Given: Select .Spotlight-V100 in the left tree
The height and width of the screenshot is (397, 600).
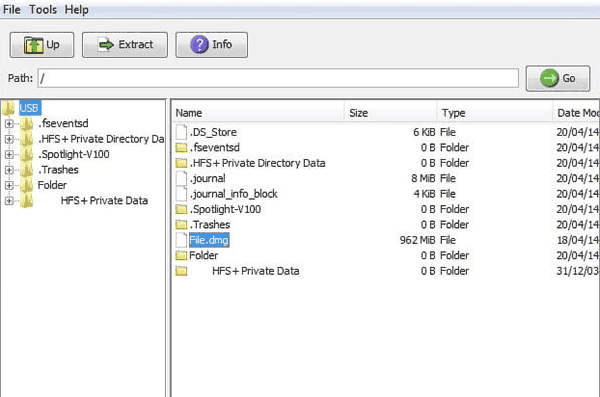Looking at the screenshot, I should [x=73, y=154].
